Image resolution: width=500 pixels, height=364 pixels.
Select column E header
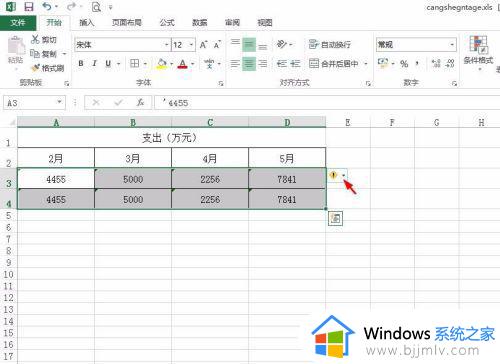pyautogui.click(x=348, y=122)
